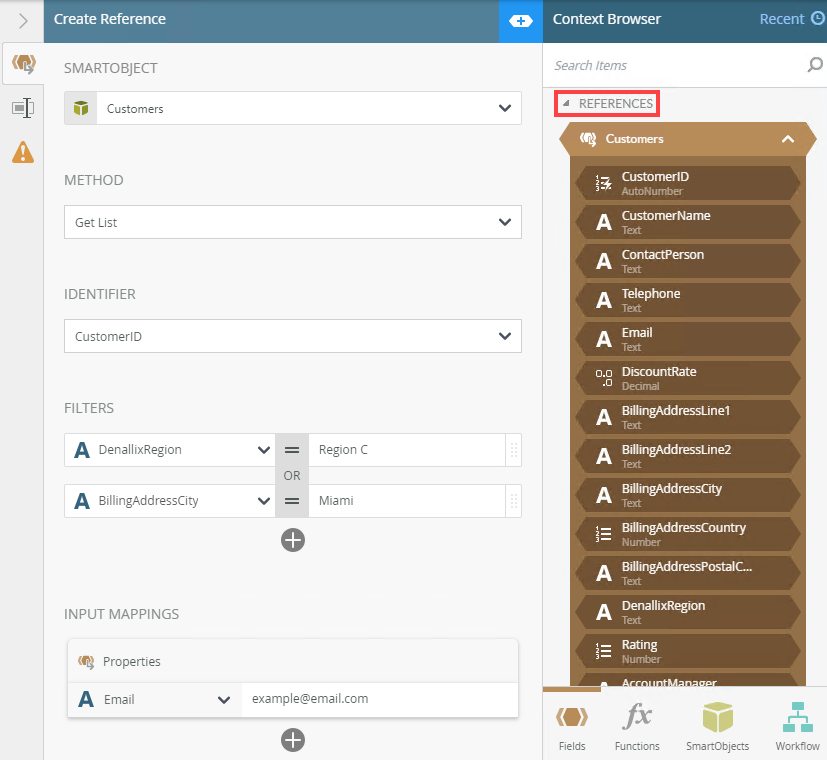This screenshot has width=827, height=760.
Task: Click the blue plus badge in header
Action: (x=521, y=21)
